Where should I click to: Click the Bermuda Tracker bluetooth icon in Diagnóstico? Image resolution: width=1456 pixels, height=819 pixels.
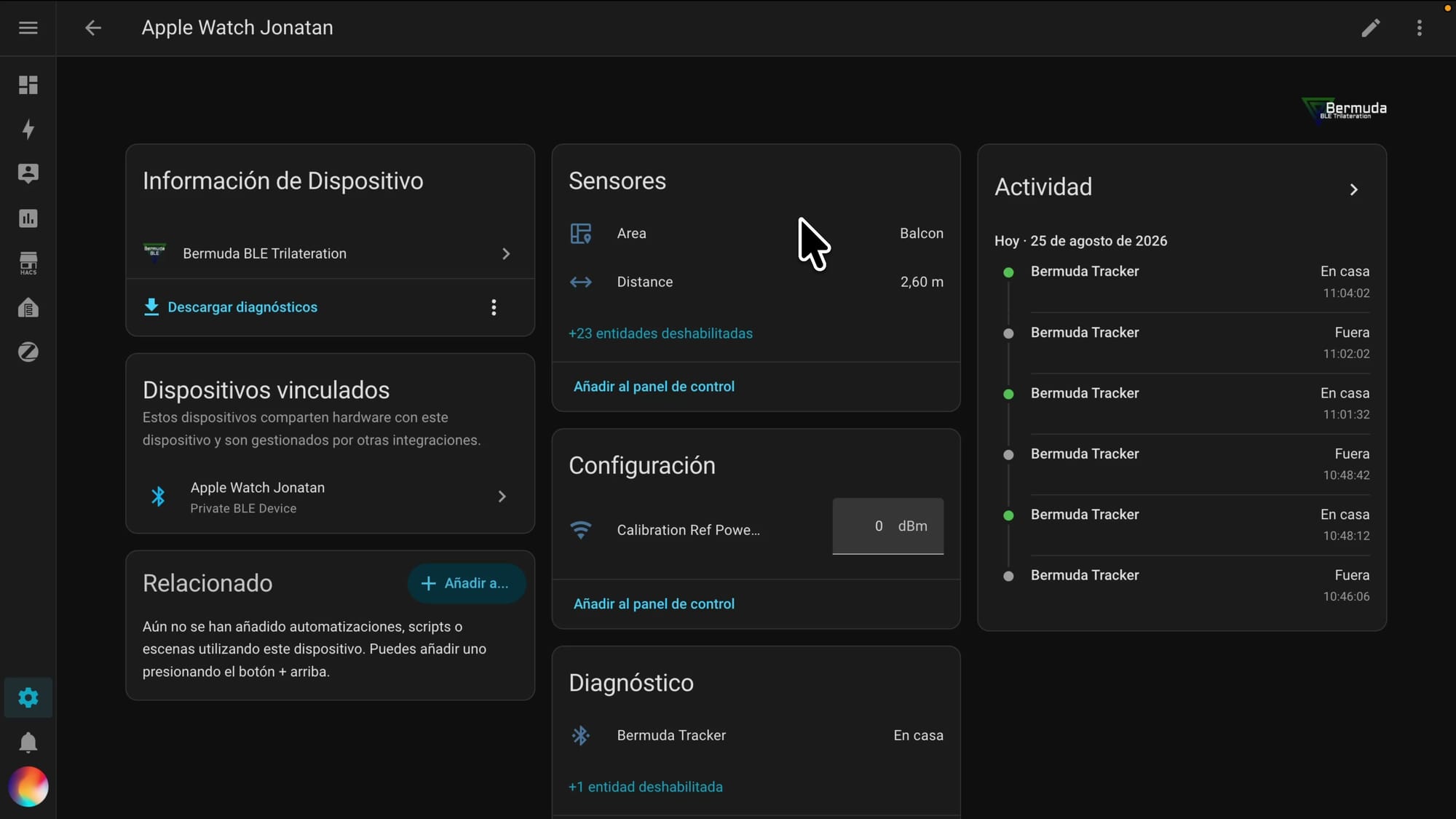click(581, 736)
